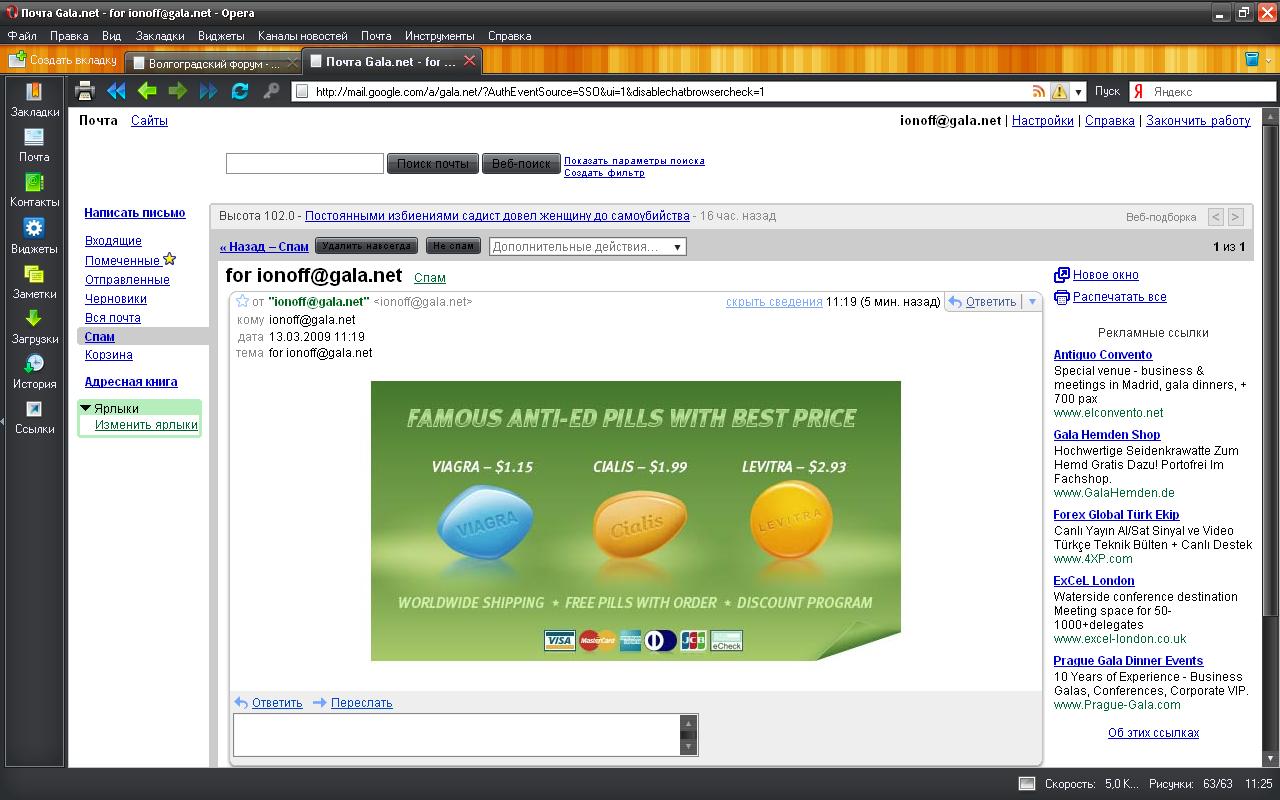Open the Инструменты menu

(x=440, y=36)
